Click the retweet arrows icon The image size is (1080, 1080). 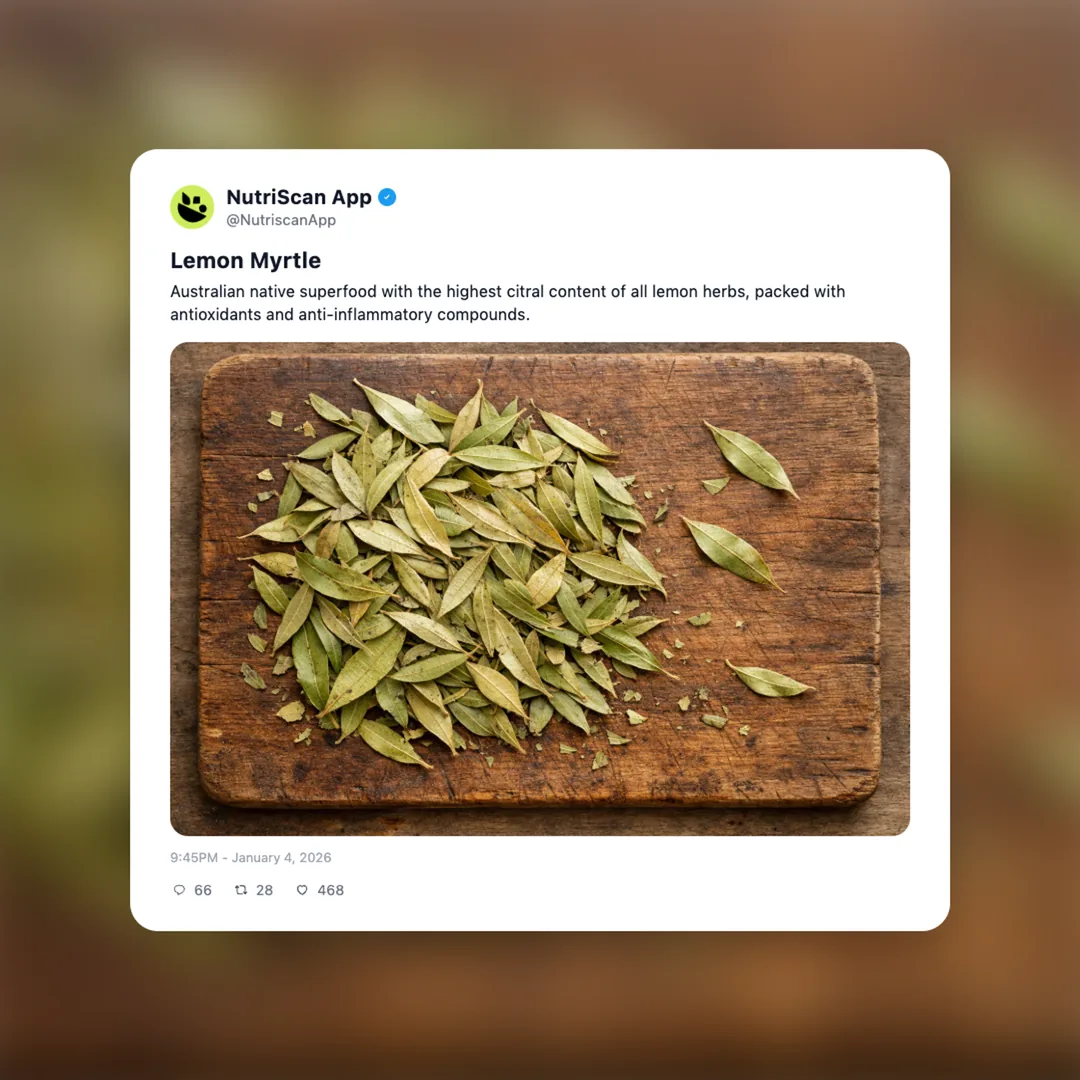point(241,890)
